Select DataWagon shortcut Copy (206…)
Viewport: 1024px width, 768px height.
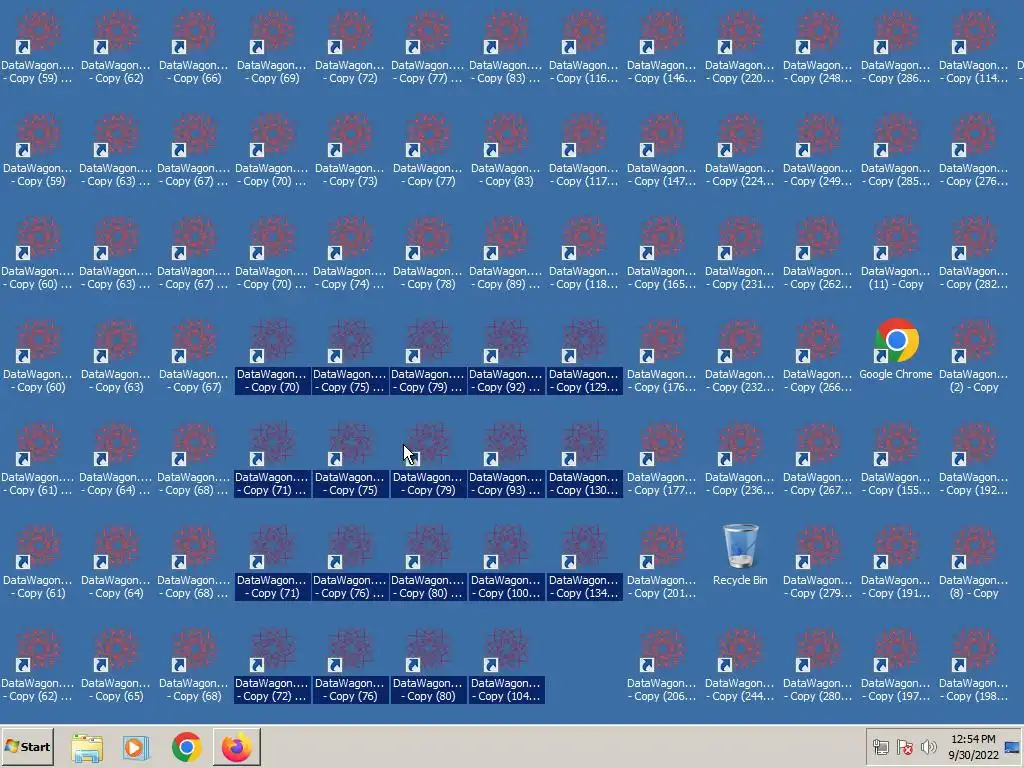coord(662,665)
